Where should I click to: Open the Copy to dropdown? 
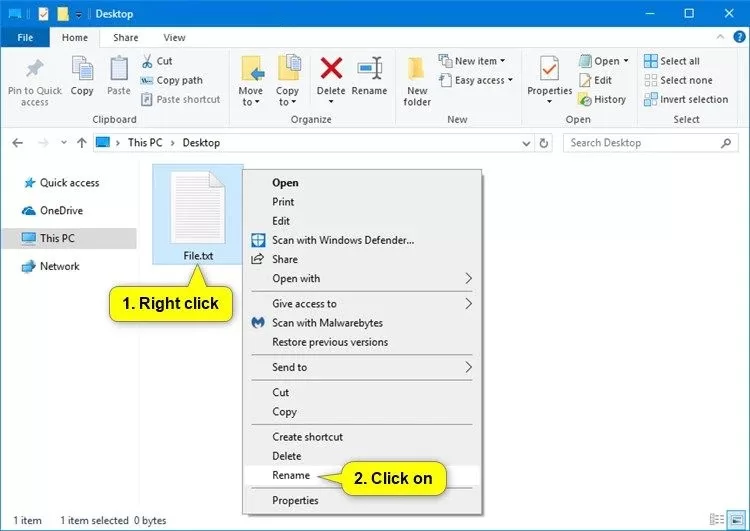[x=287, y=96]
